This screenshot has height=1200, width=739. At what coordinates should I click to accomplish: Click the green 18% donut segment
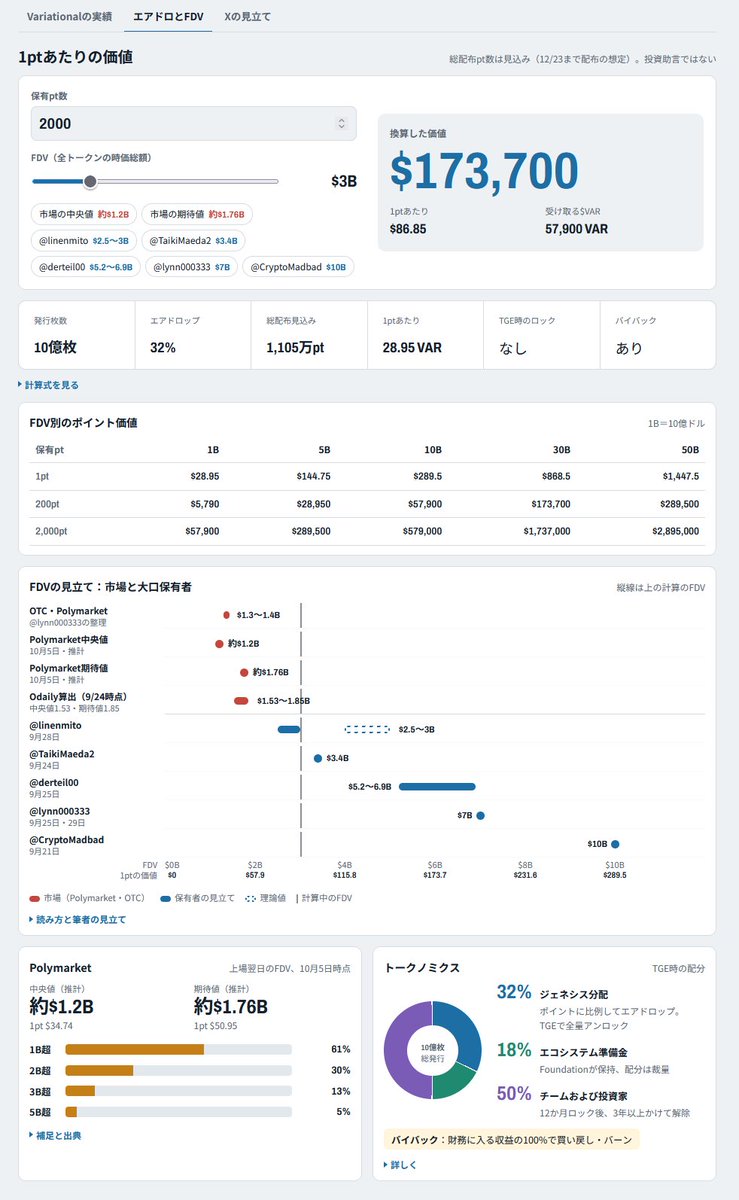point(452,1084)
